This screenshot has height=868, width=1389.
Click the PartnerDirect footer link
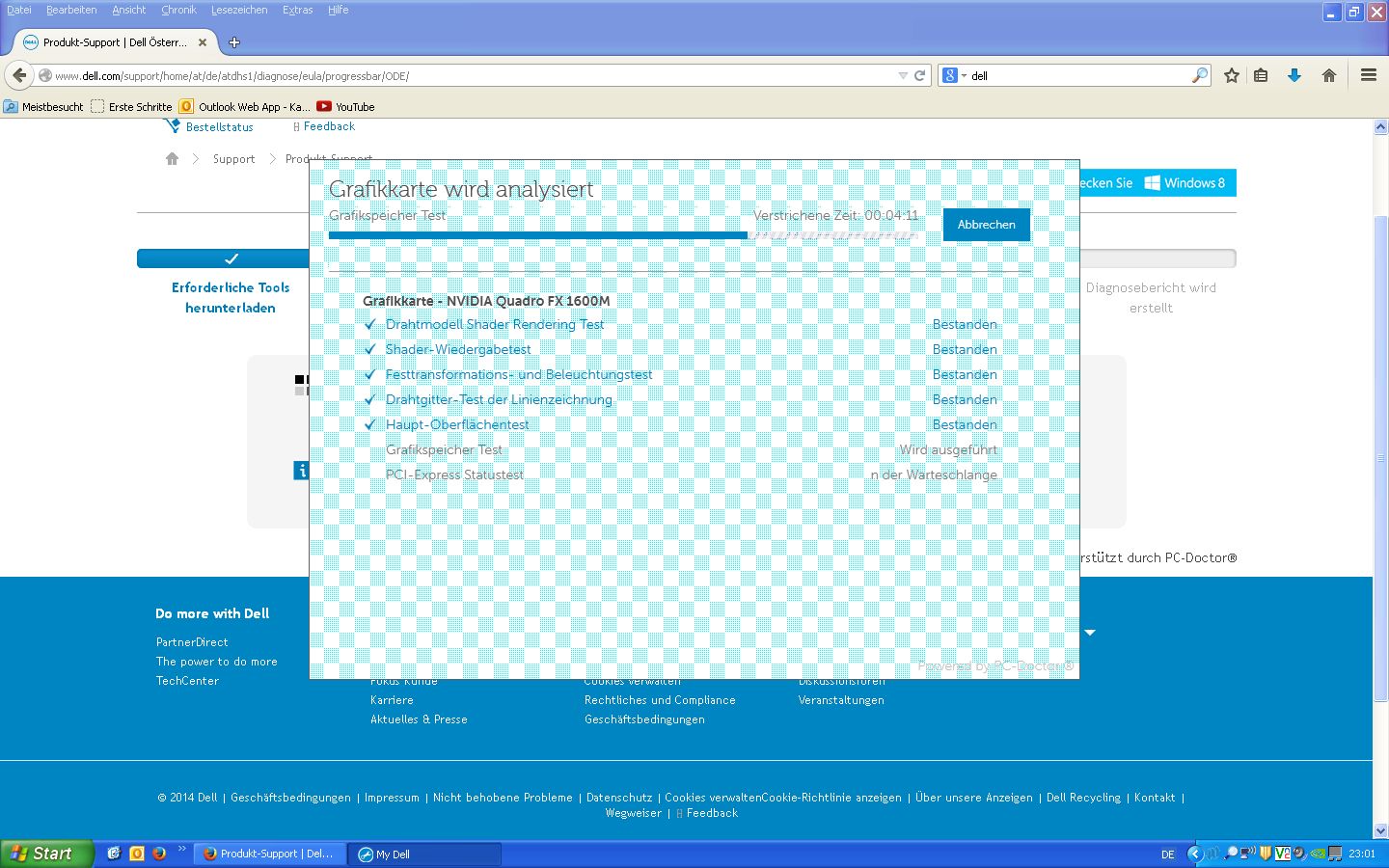(x=192, y=642)
